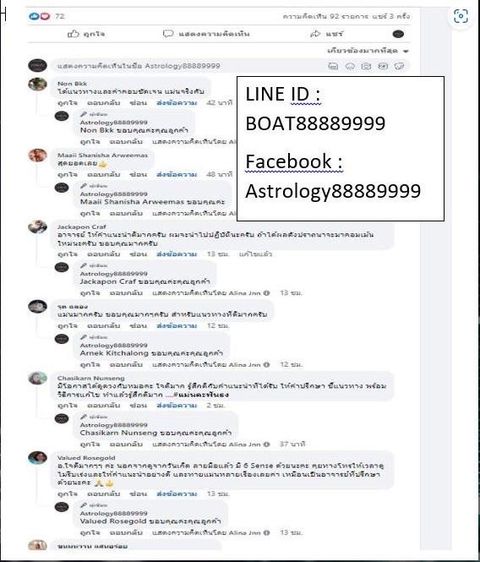The height and width of the screenshot is (562, 480).
Task: Click the thumbs-up Like button on post
Action: click(x=86, y=34)
